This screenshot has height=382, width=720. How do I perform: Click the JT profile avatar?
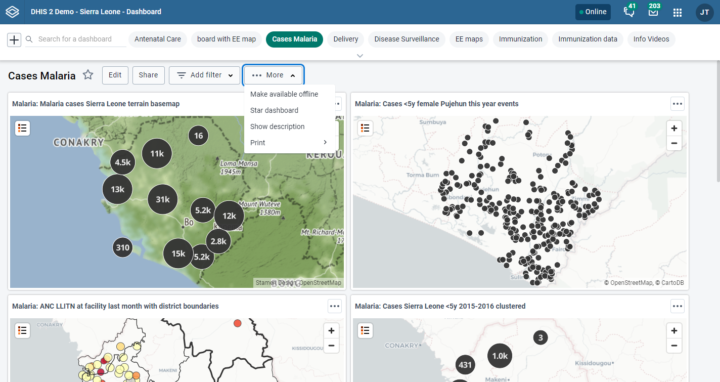pos(704,12)
